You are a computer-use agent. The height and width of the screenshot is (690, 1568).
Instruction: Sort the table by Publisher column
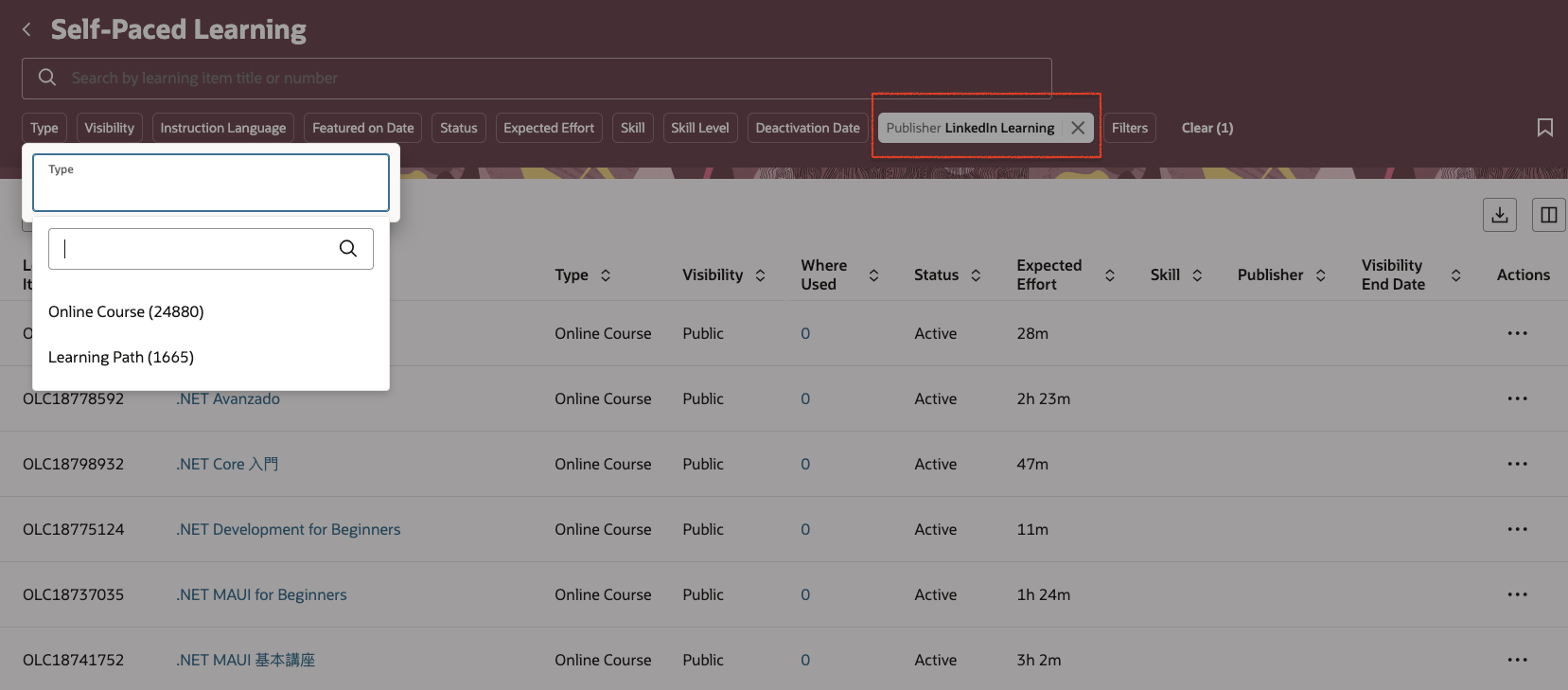pyautogui.click(x=1320, y=275)
